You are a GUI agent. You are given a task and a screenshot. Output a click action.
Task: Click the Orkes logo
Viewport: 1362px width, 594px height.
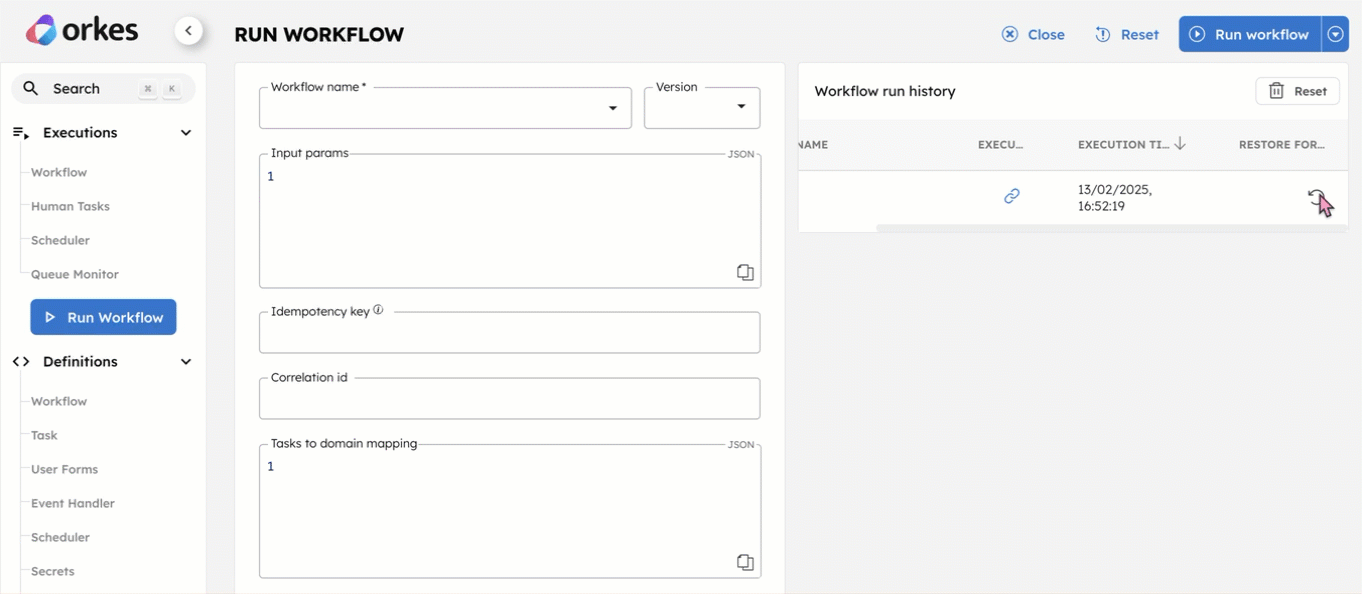point(82,31)
